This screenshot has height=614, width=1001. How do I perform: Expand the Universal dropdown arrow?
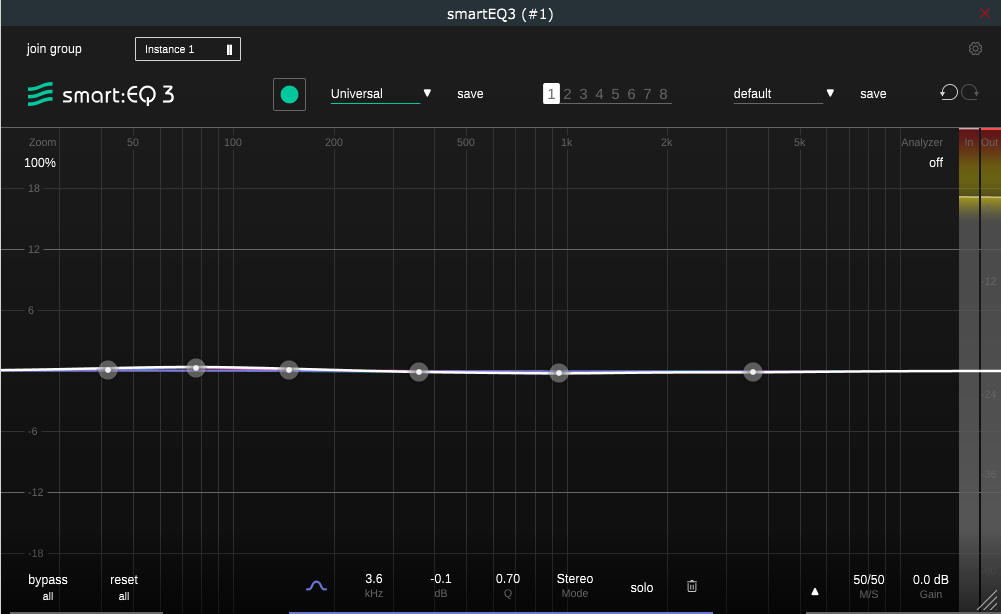[427, 93]
